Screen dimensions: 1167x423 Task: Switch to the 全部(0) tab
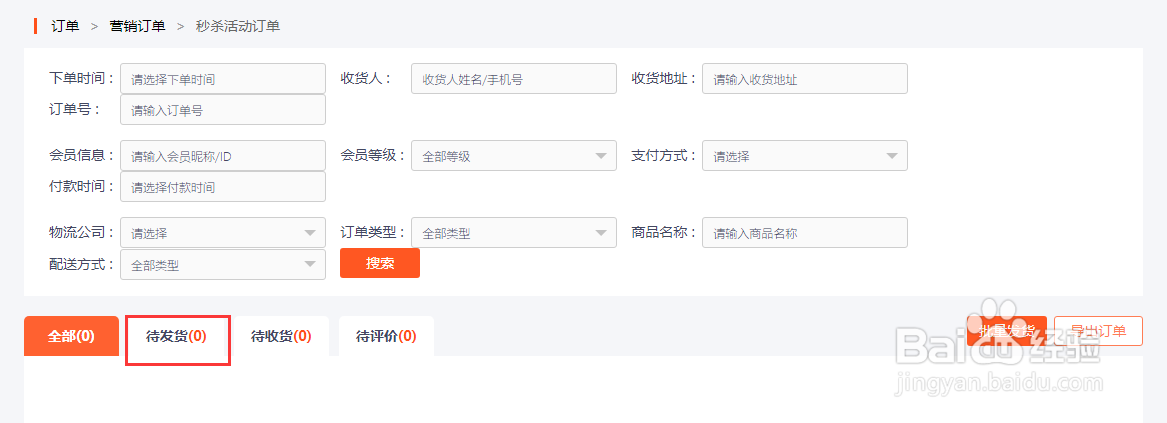[71, 336]
